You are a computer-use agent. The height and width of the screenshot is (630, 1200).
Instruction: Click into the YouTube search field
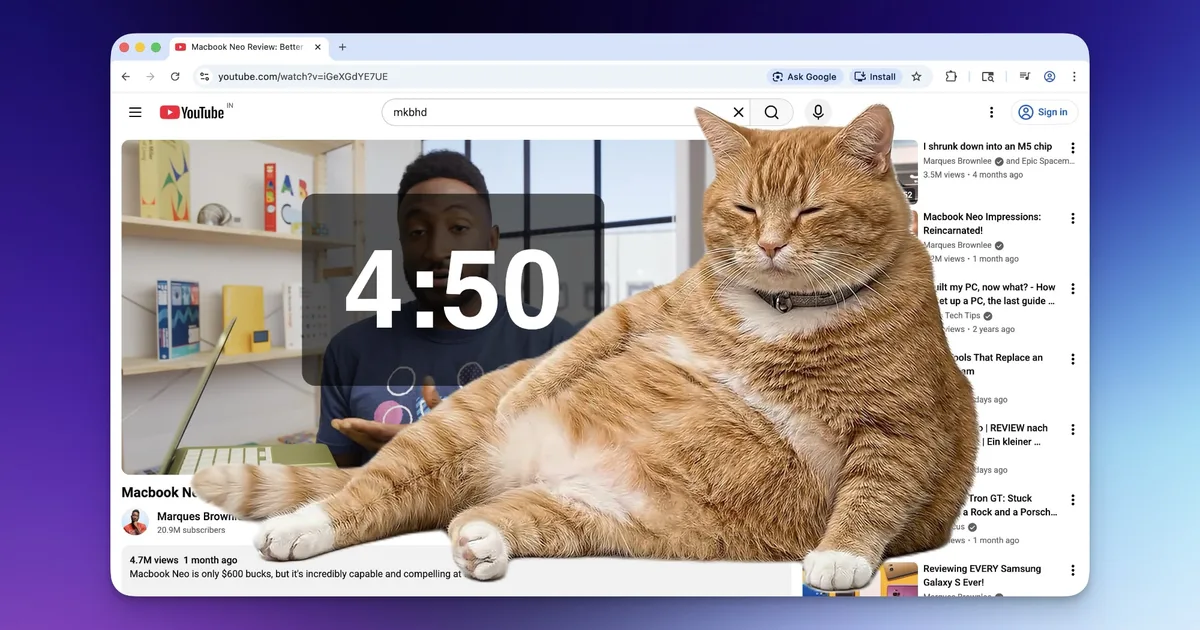(550, 113)
